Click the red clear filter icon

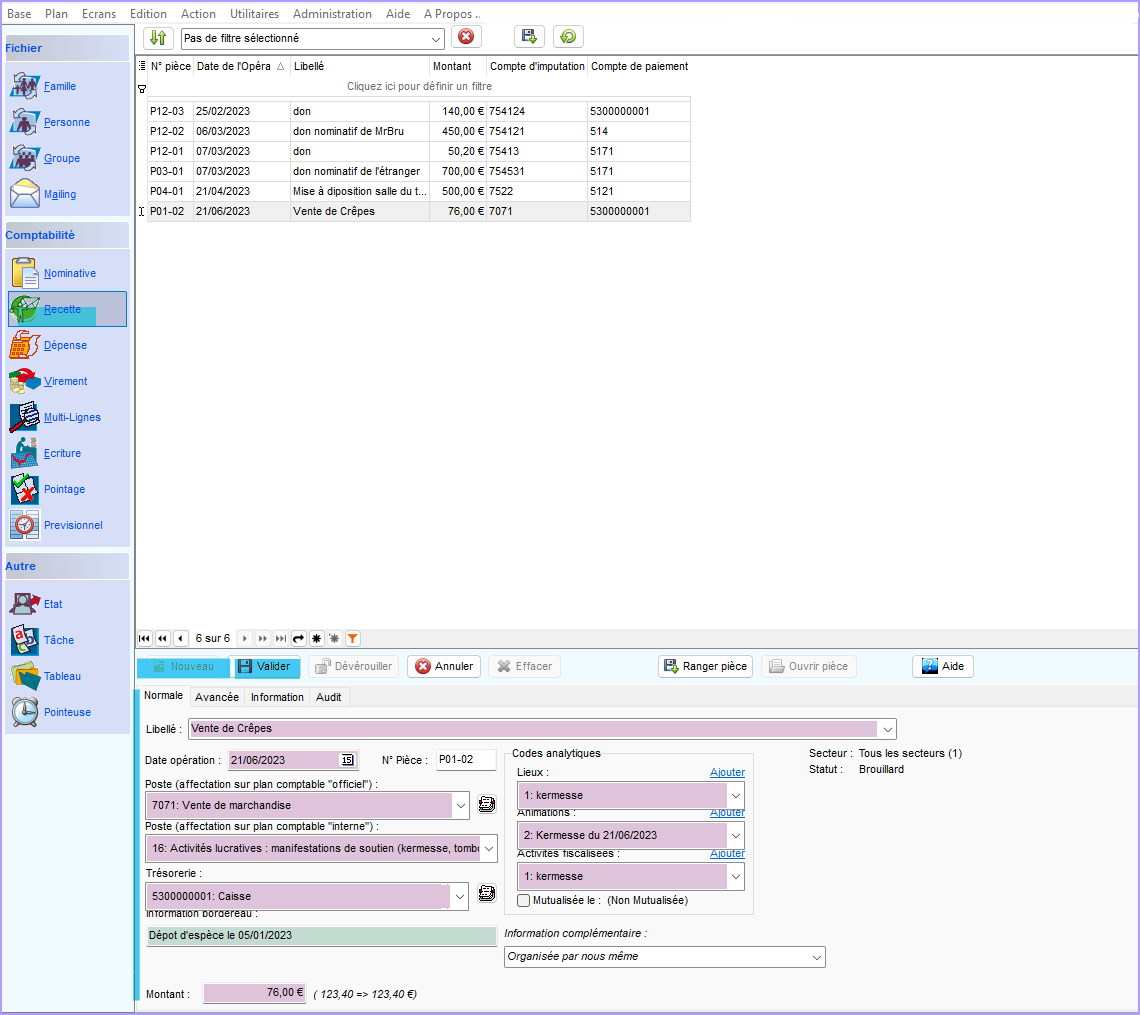pos(466,37)
